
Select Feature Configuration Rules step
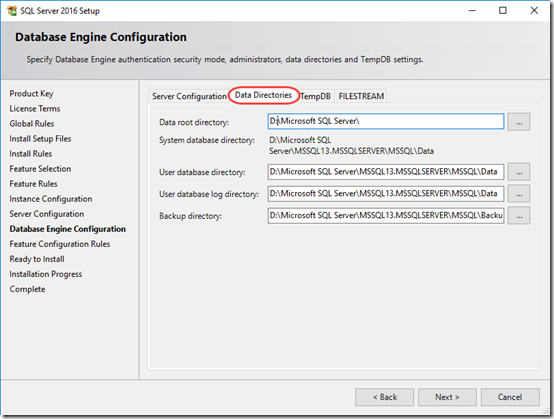click(x=60, y=244)
